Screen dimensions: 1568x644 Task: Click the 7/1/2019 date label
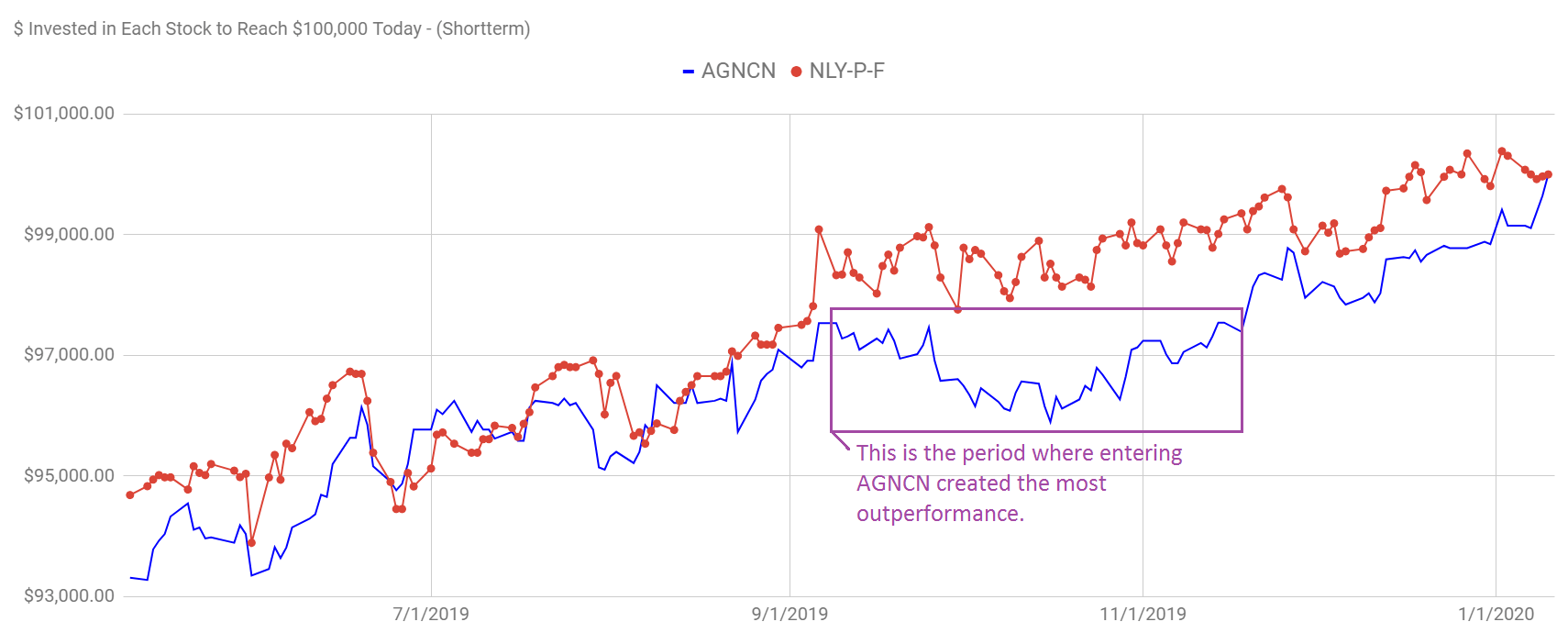coord(431,614)
